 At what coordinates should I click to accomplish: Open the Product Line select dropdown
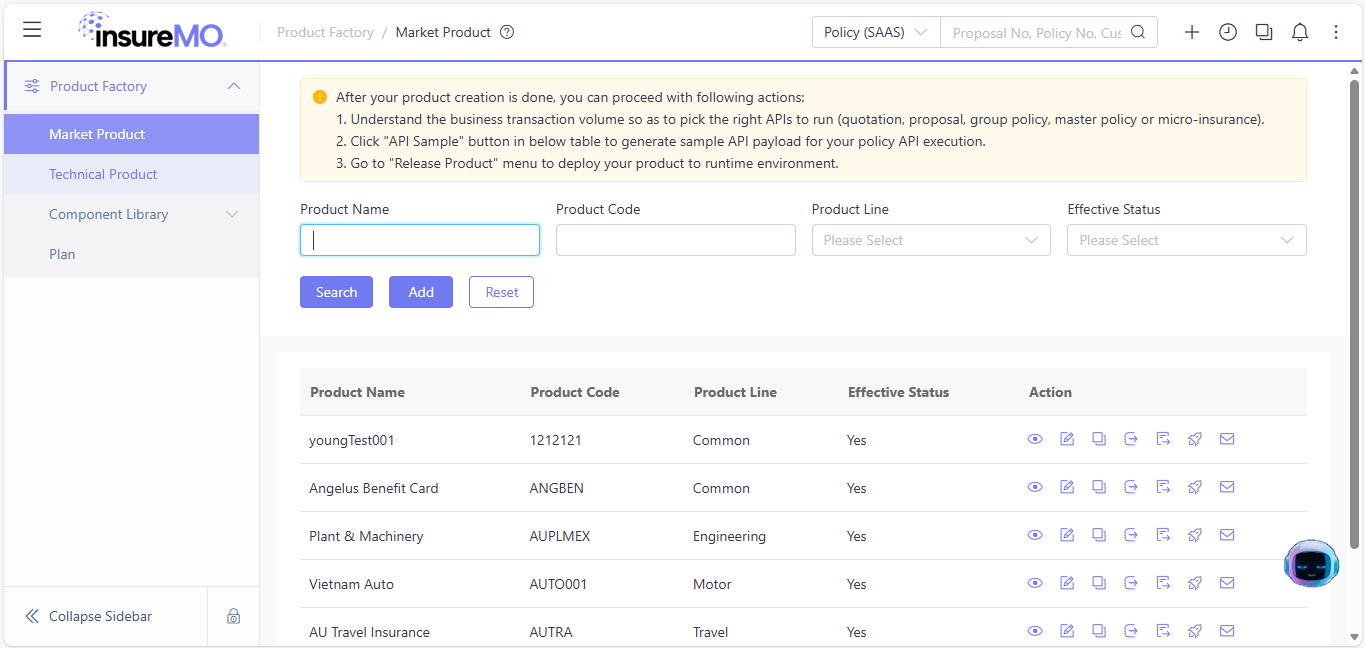(931, 240)
